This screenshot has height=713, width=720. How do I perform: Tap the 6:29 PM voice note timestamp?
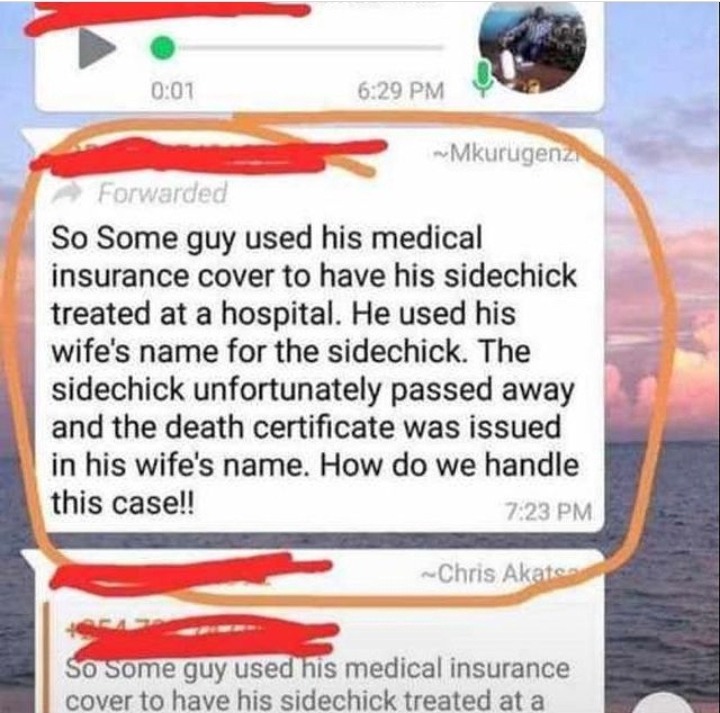[401, 90]
